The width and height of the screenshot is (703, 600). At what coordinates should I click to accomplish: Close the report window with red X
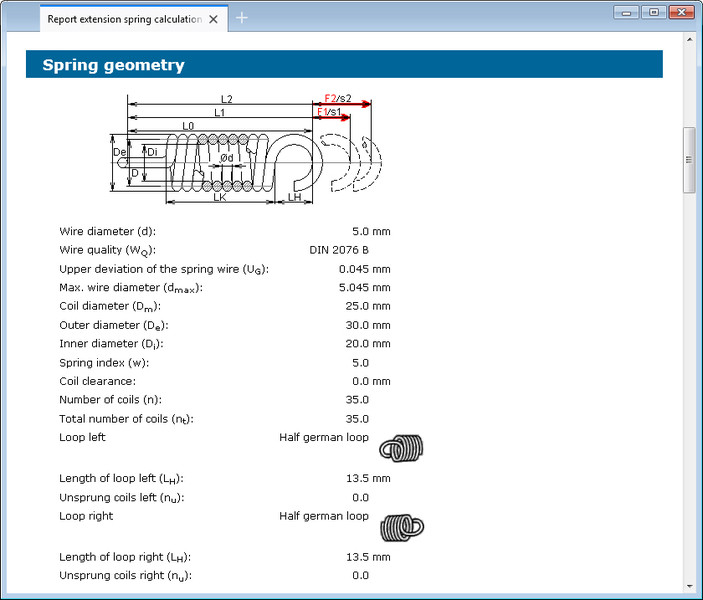click(683, 12)
